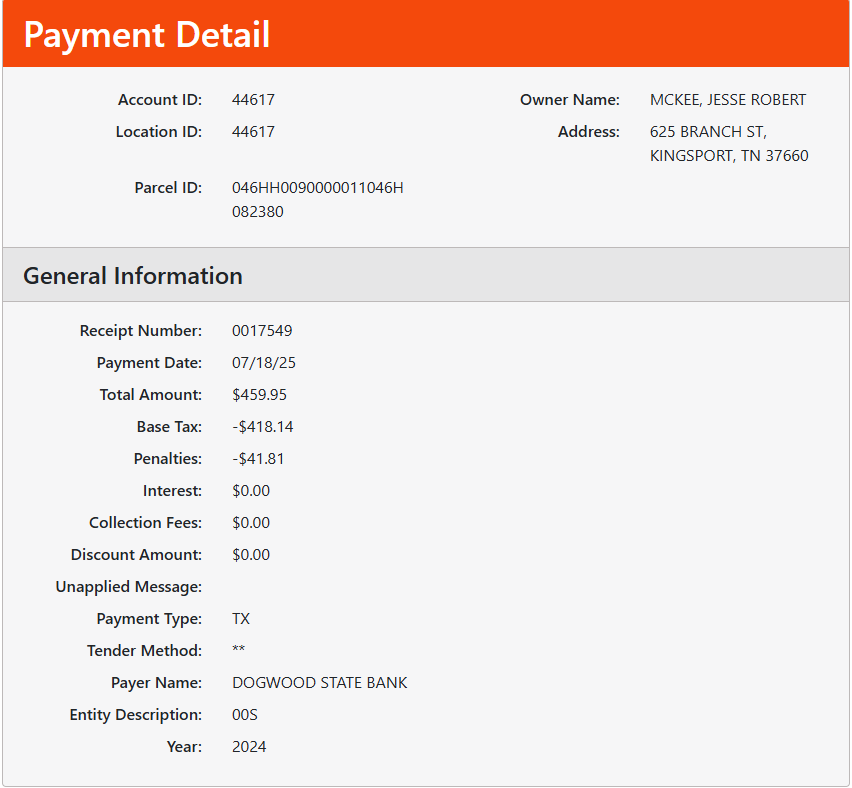This screenshot has width=852, height=788.
Task: Click the 625 BRANCH ST address line
Action: point(708,132)
